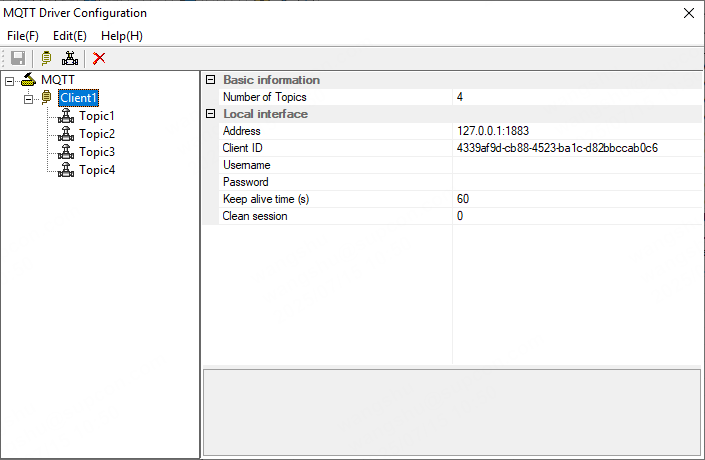Click the property description pane at bottom
This screenshot has width=705, height=460.
tap(452, 412)
